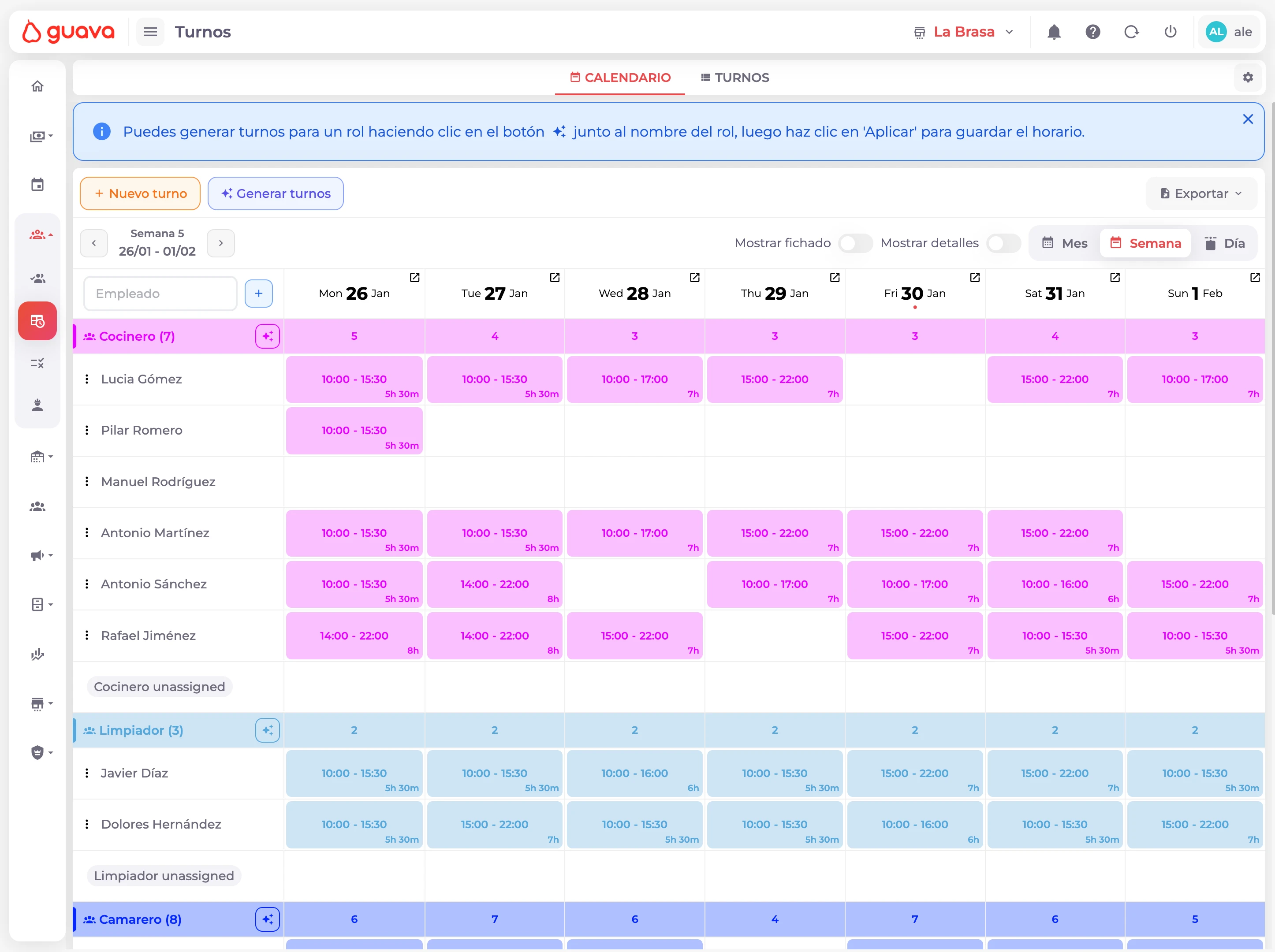Generate shifts for Cocinero role sparkle icon
1275x952 pixels.
click(268, 336)
